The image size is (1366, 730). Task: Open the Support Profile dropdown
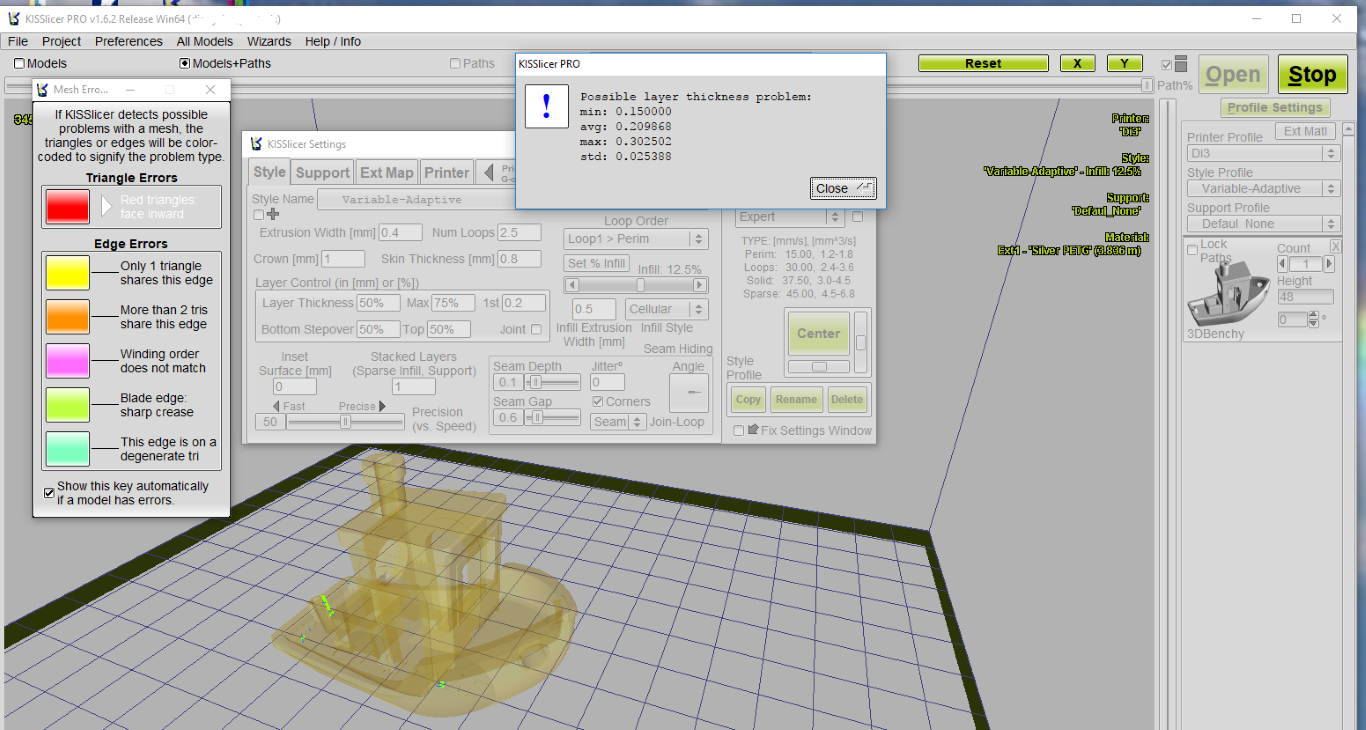1263,224
